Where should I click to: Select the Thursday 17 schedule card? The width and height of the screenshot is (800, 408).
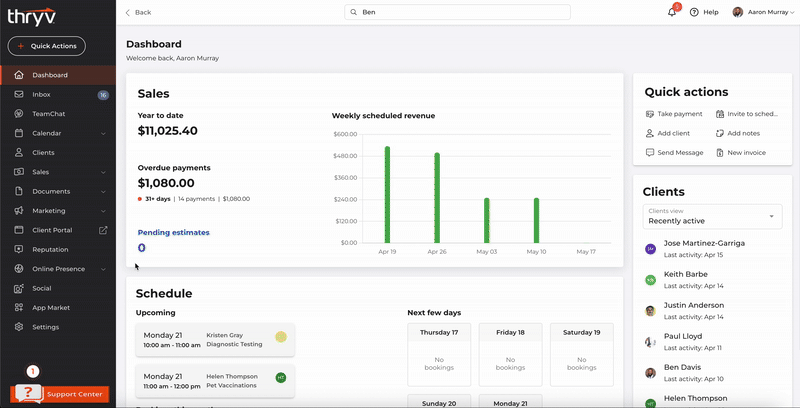click(x=439, y=354)
